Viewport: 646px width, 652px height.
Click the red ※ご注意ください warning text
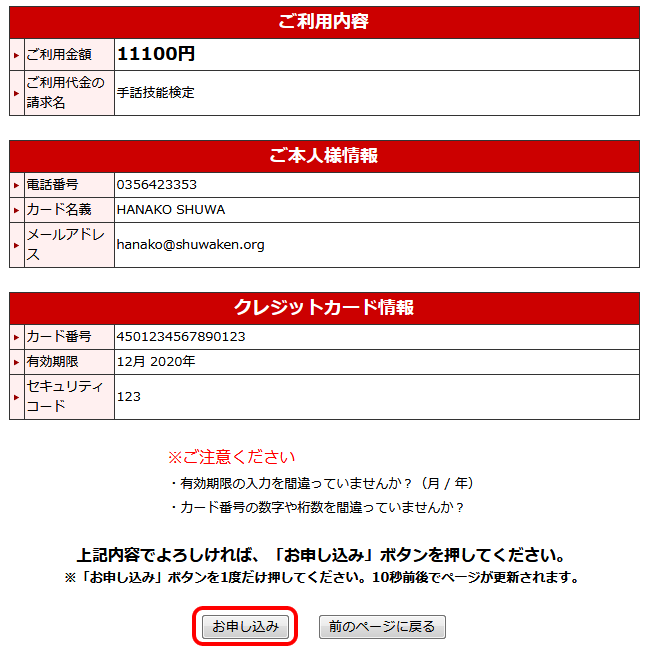pyautogui.click(x=232, y=457)
